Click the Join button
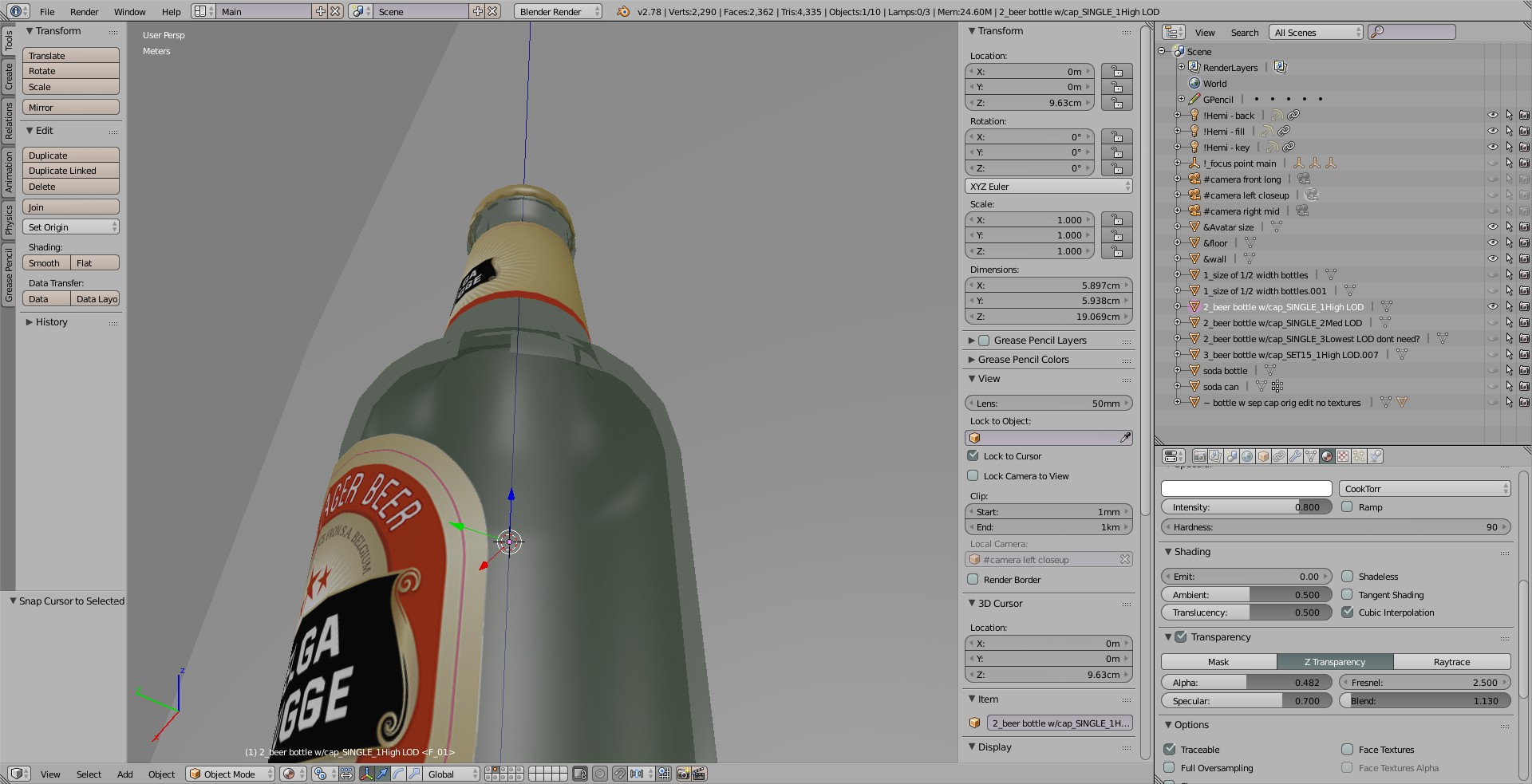The width and height of the screenshot is (1532, 784). [x=71, y=207]
